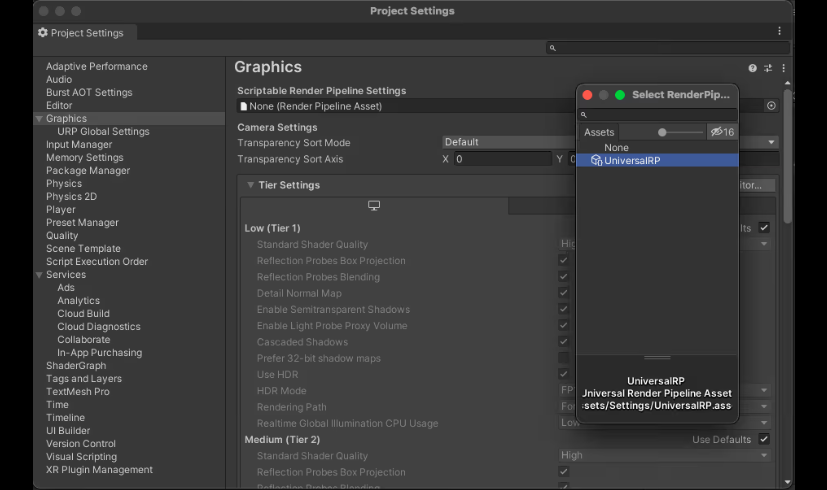The width and height of the screenshot is (827, 490).
Task: Switch to the Assets tab in the picker
Action: pyautogui.click(x=599, y=132)
